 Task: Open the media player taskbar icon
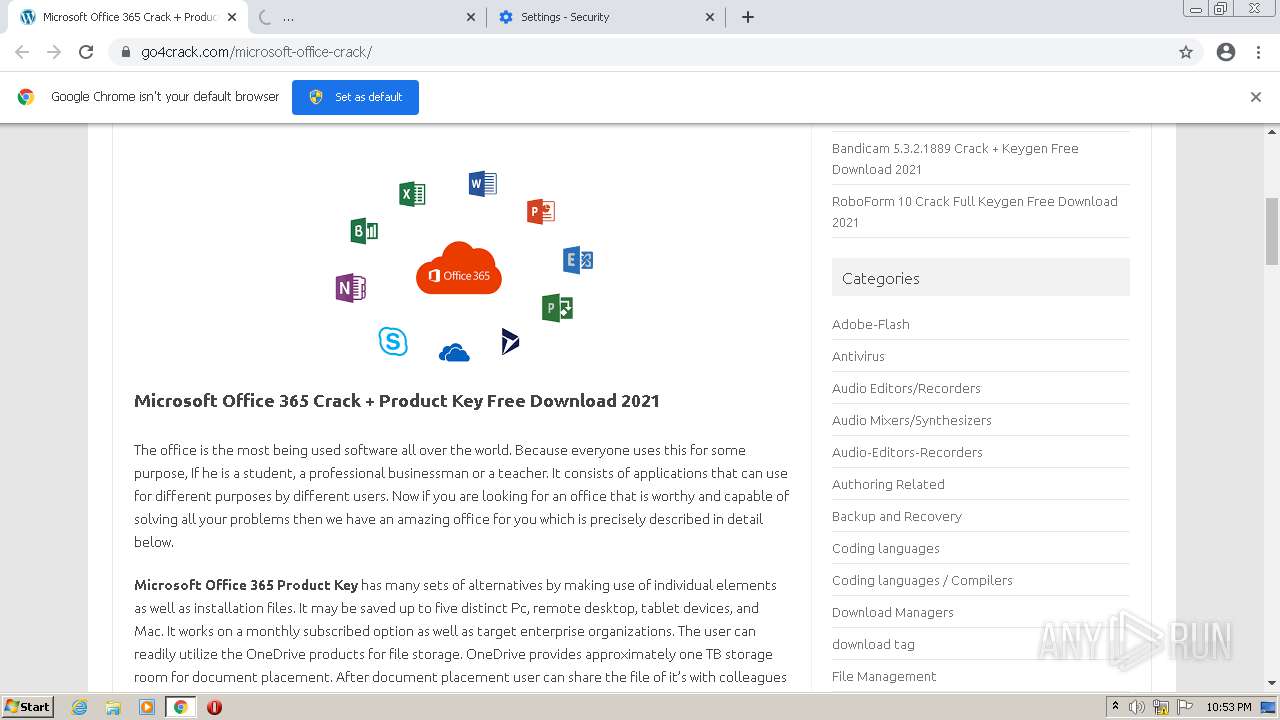147,707
